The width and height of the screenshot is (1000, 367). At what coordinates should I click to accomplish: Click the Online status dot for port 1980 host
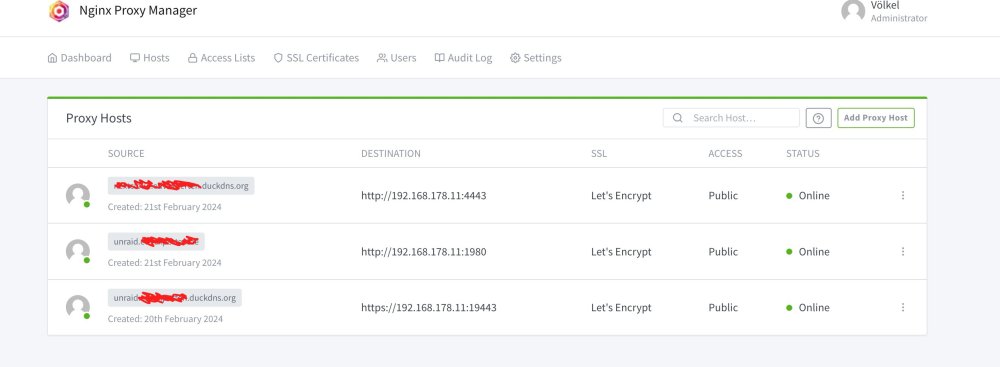[x=790, y=251]
